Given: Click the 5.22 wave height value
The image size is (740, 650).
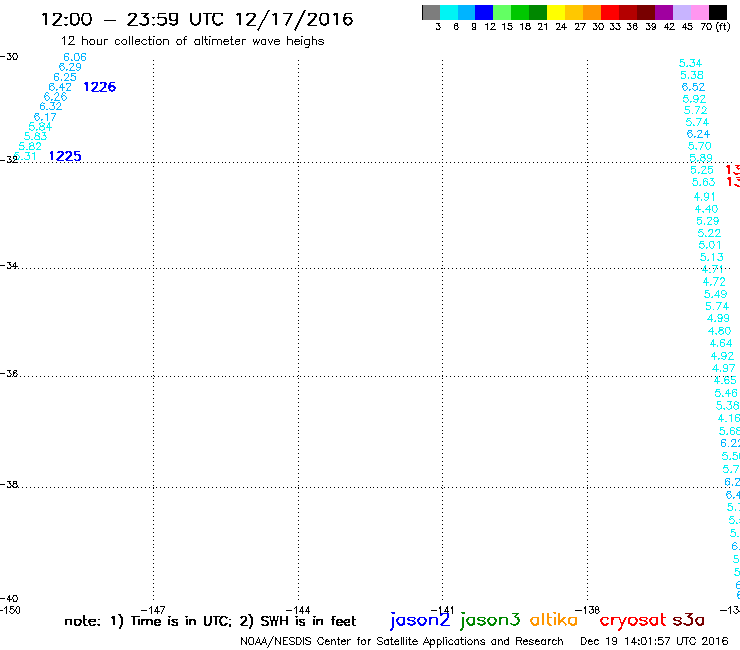Looking at the screenshot, I should tap(709, 233).
